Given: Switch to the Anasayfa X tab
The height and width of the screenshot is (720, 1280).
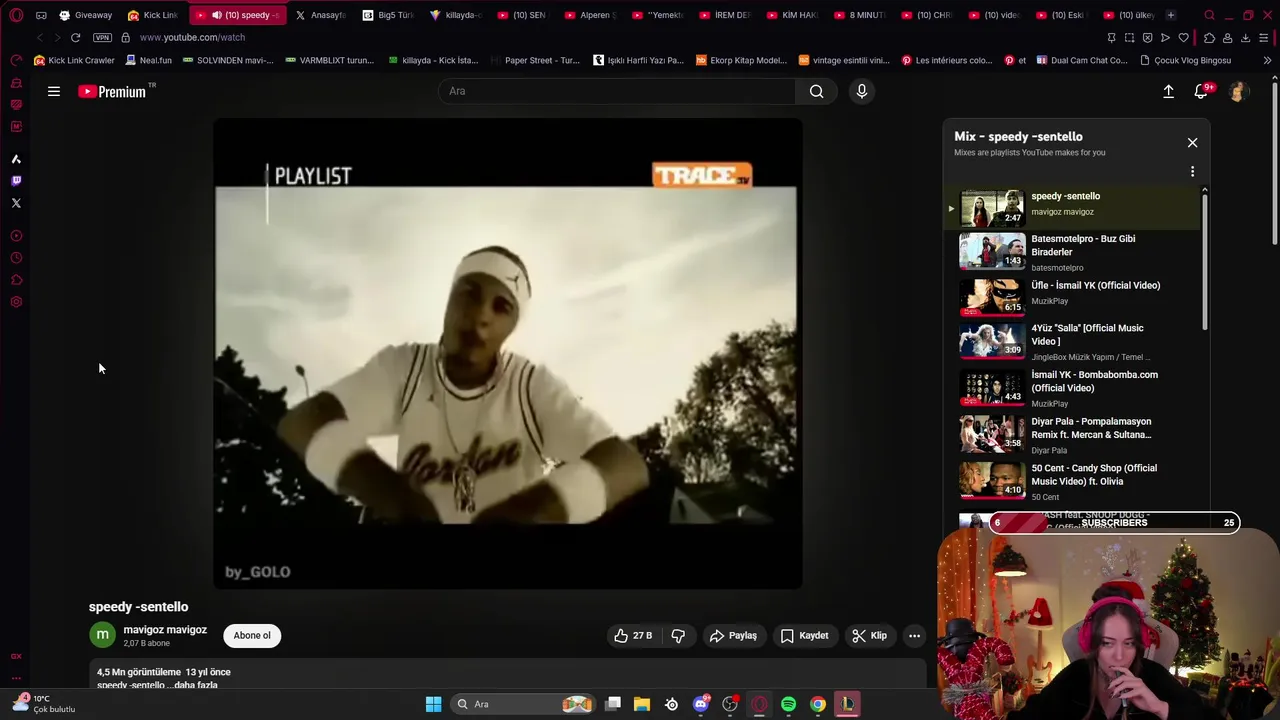Looking at the screenshot, I should tap(320, 15).
